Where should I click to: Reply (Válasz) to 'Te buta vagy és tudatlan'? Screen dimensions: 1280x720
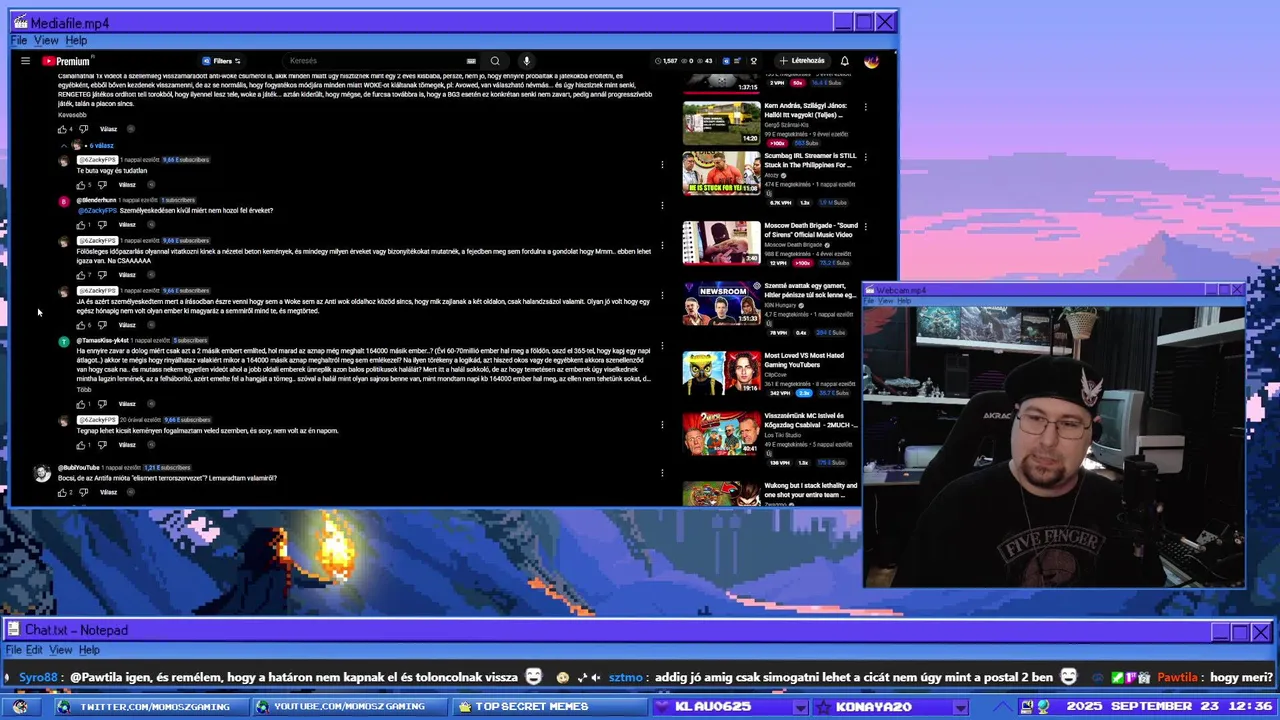127,185
